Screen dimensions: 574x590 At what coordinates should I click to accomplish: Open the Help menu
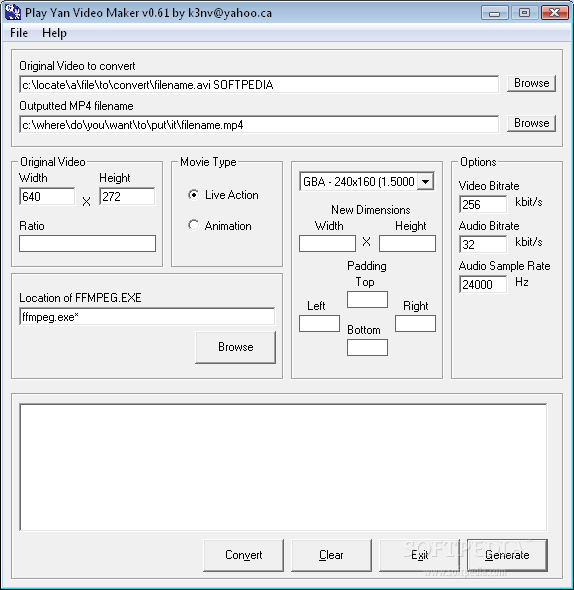pyautogui.click(x=54, y=33)
